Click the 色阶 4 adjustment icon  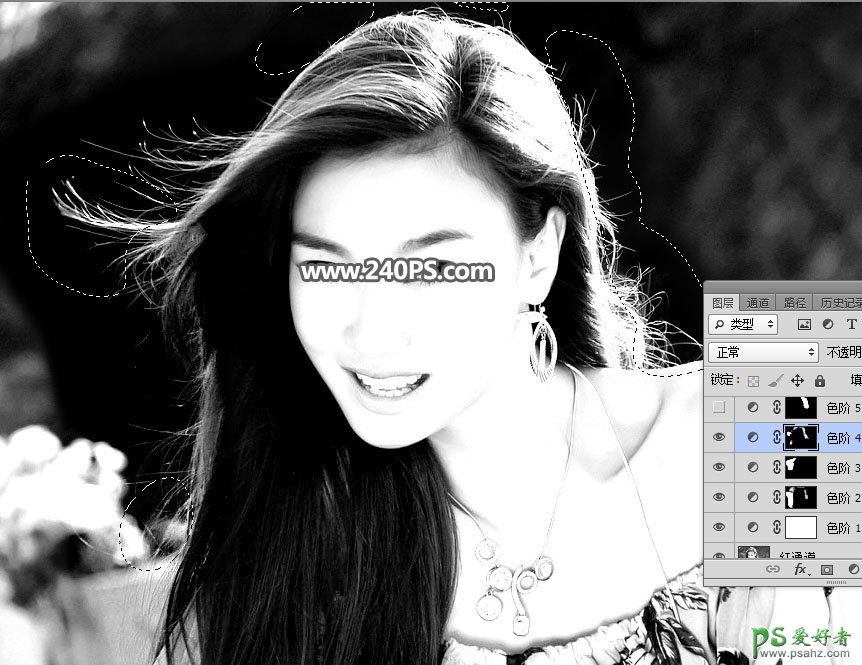click(753, 437)
